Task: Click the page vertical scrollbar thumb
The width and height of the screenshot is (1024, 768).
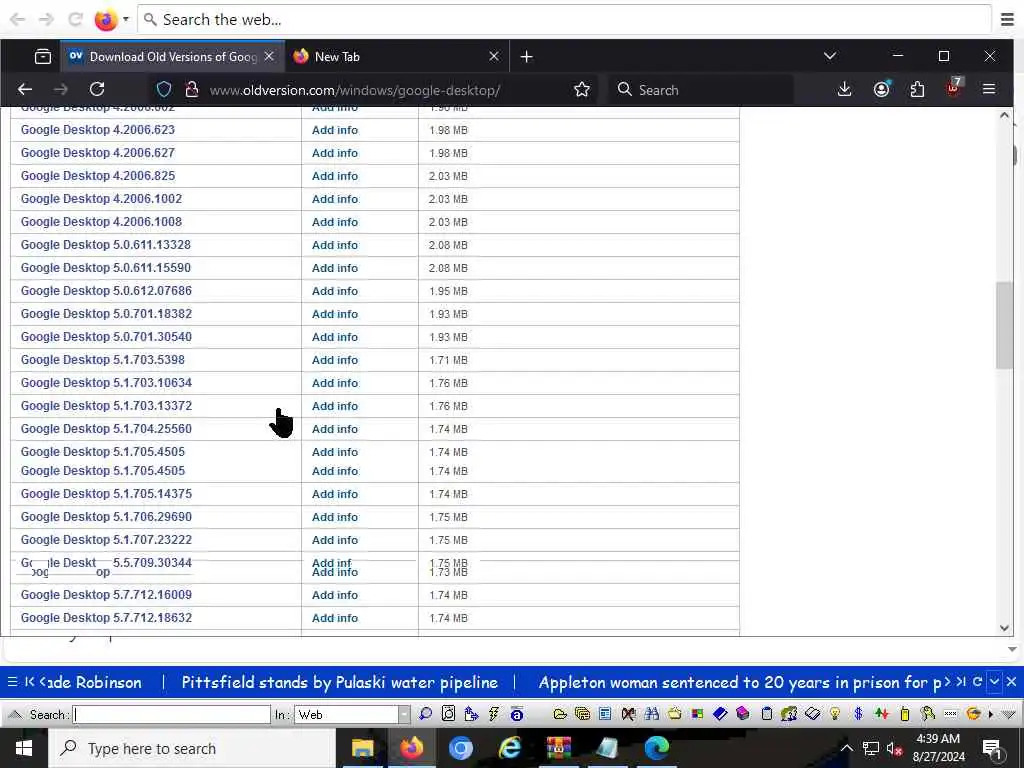Action: tap(1004, 325)
